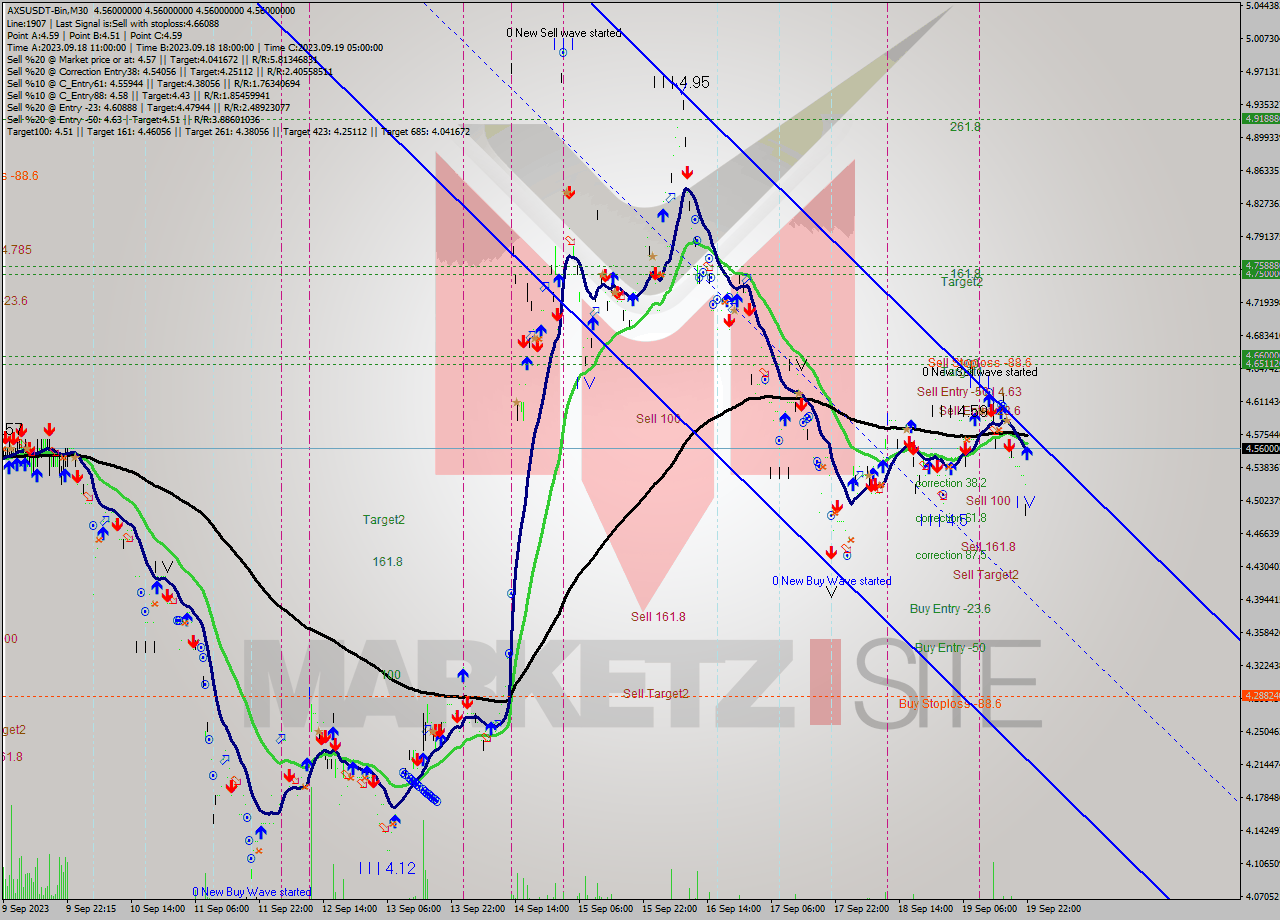Click the 'correction 38.2' label
Screen dimensions: 1280x920
coord(951,482)
